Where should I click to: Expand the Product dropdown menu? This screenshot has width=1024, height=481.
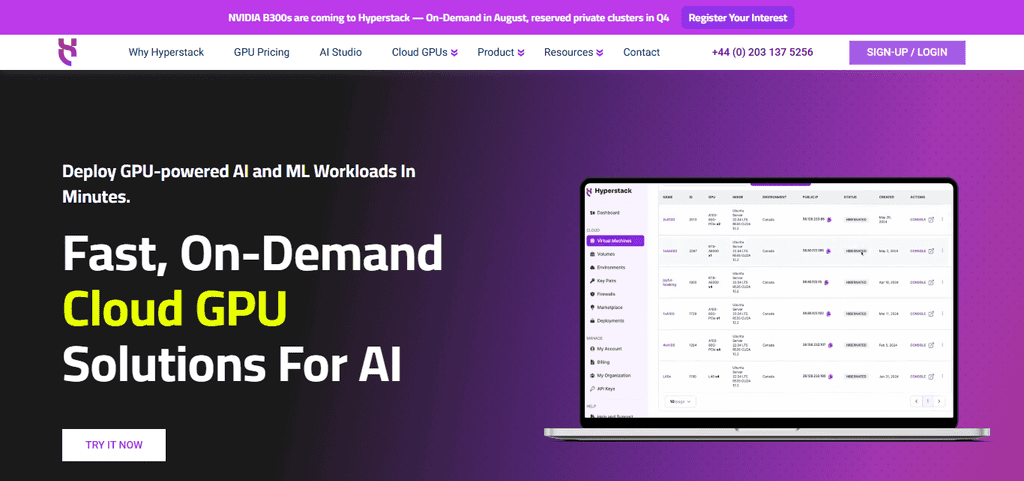coord(501,52)
